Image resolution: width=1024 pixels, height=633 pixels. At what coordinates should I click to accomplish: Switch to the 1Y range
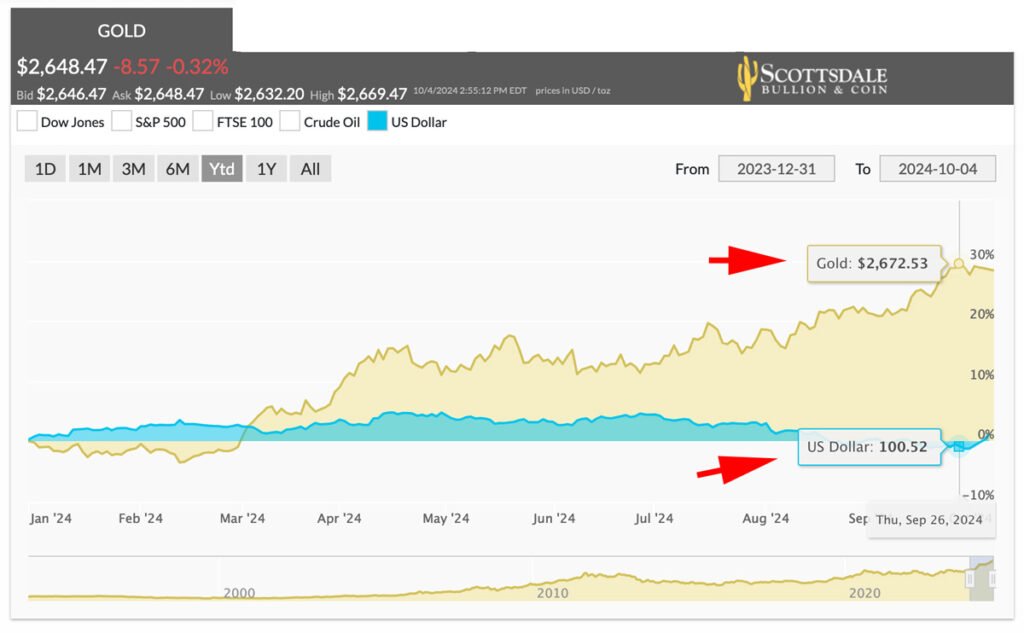[266, 169]
